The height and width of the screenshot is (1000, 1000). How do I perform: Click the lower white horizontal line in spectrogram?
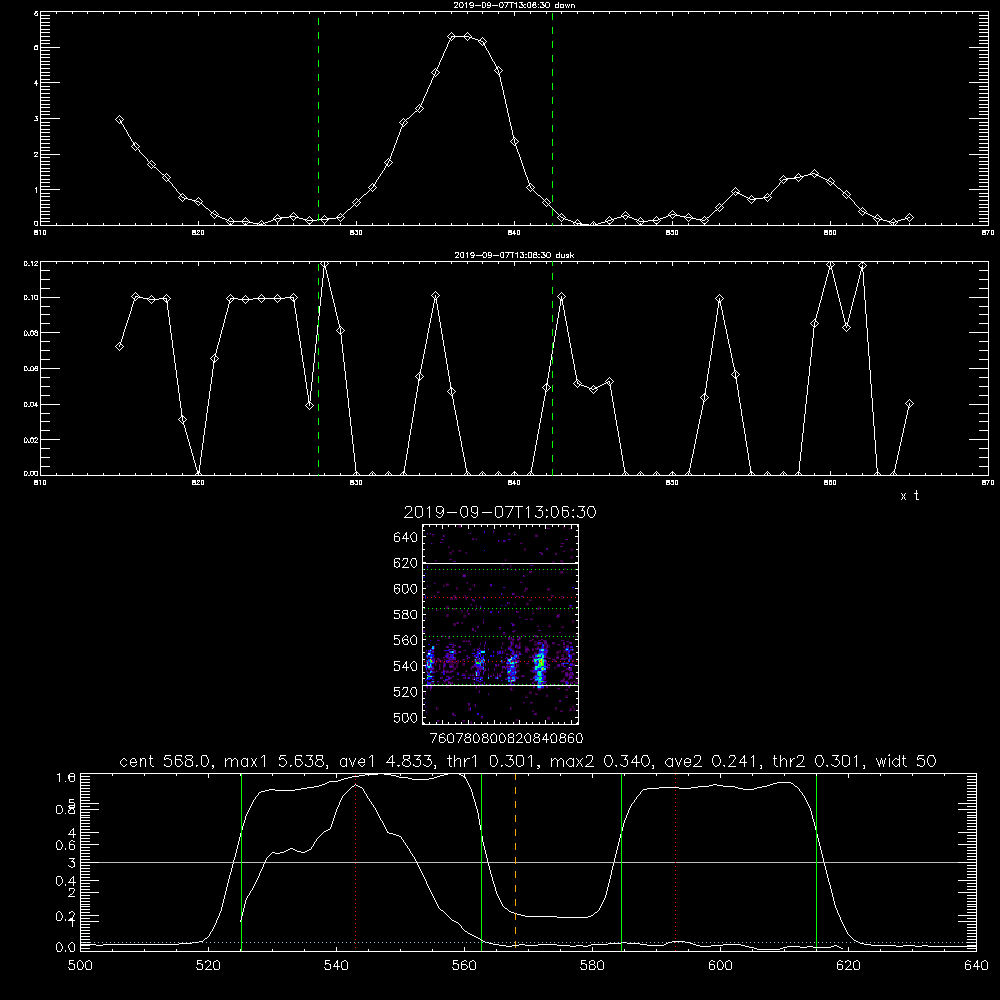tap(501, 685)
